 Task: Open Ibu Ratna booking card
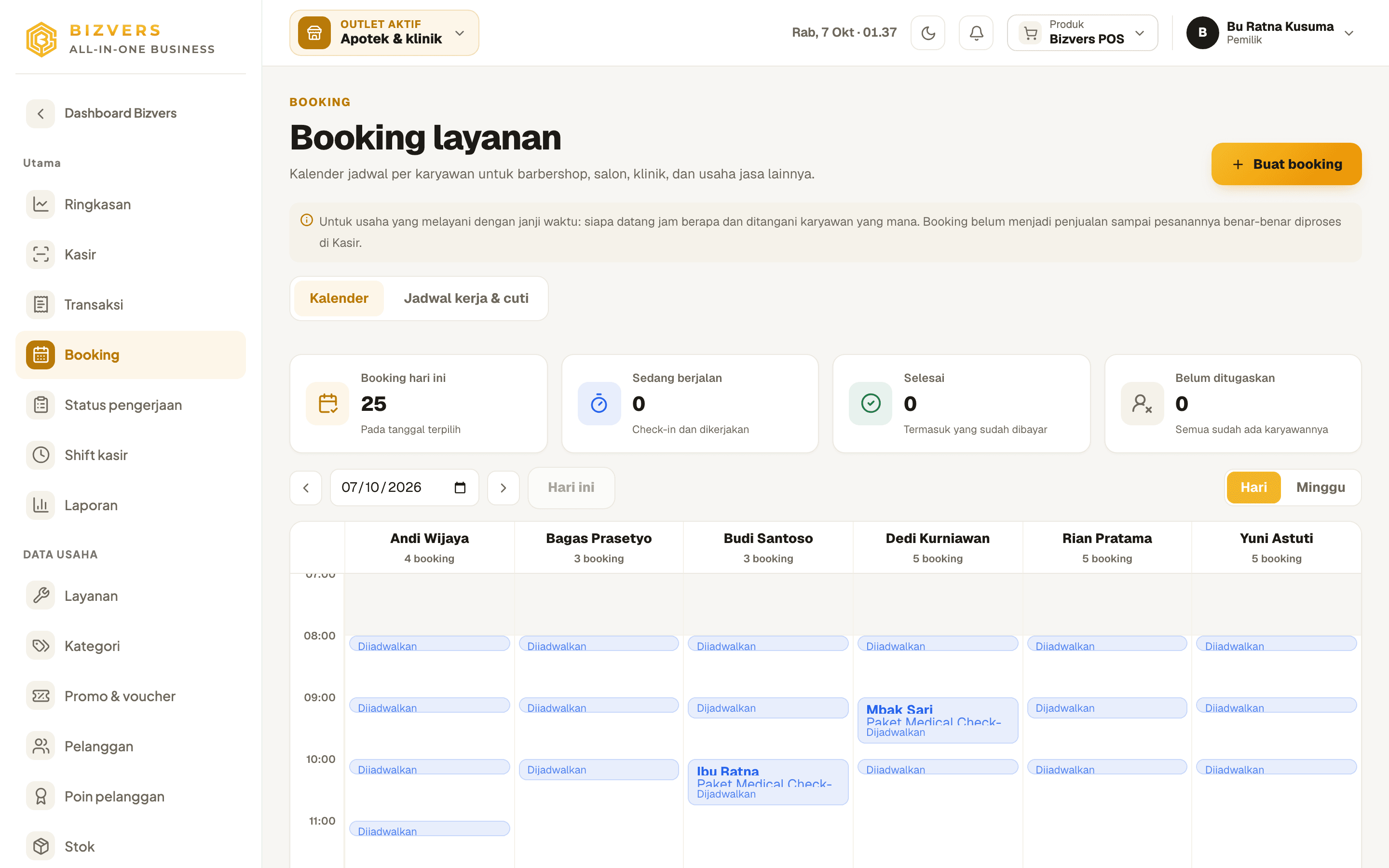[x=768, y=782]
